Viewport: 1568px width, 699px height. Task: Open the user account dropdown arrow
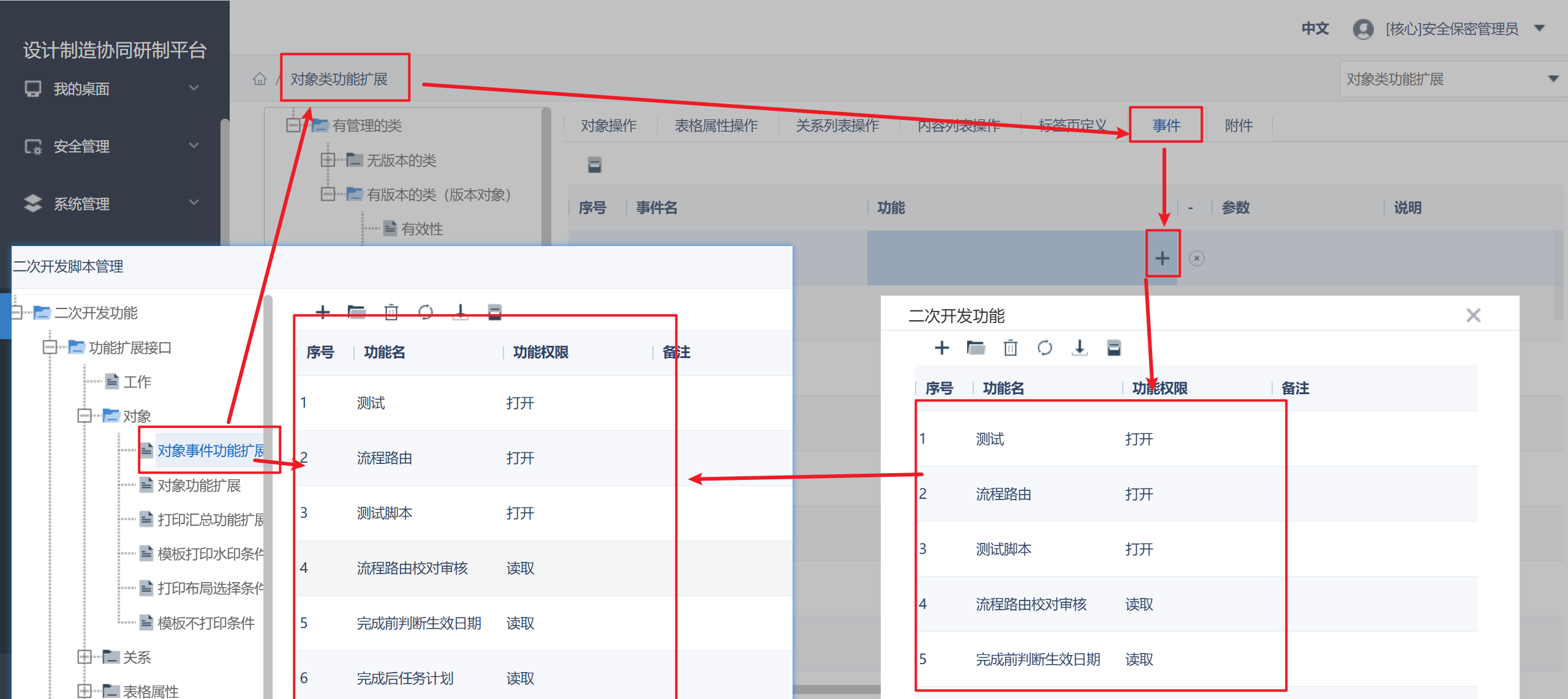click(1539, 29)
